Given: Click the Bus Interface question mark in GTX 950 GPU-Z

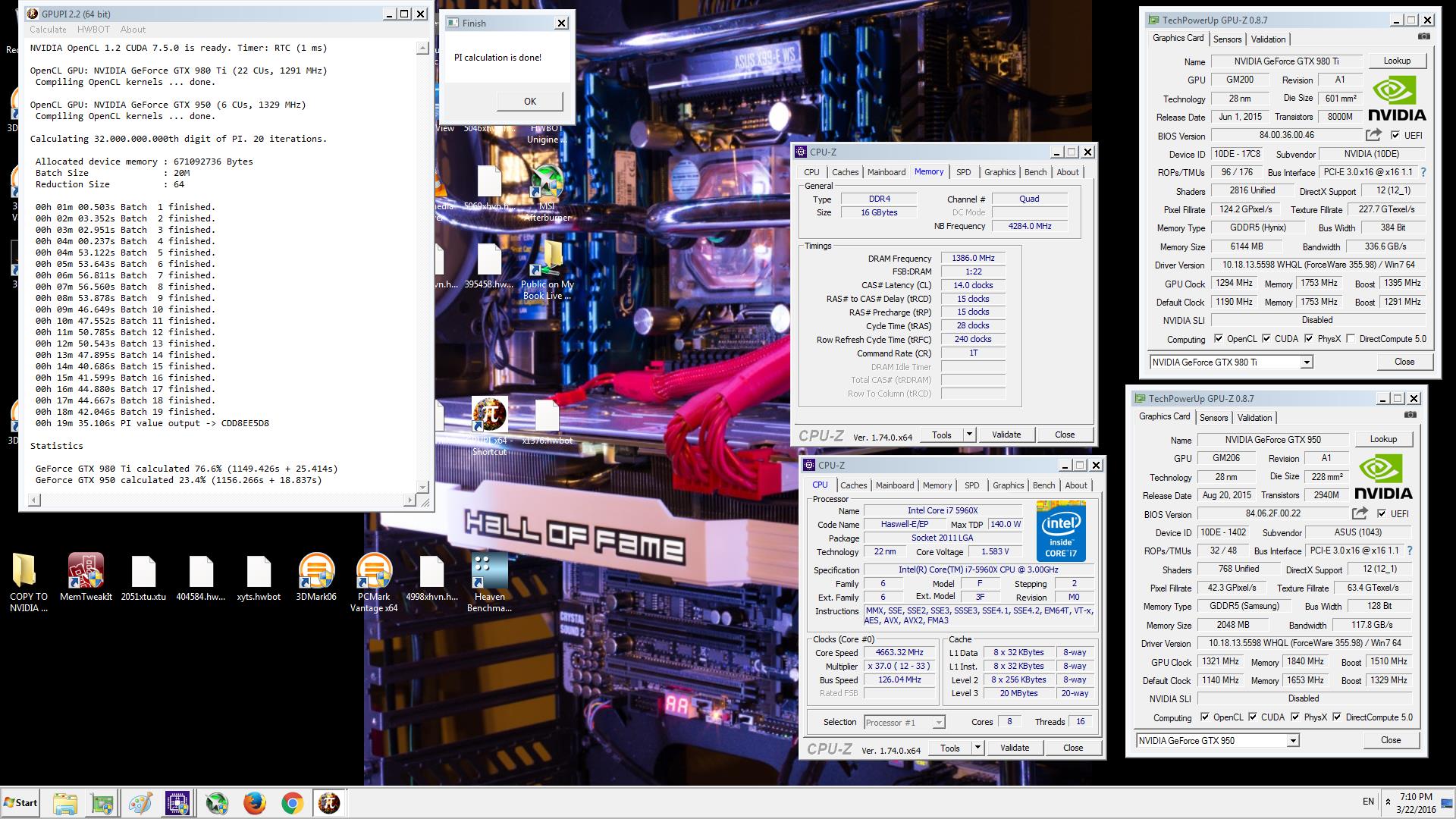Looking at the screenshot, I should tap(1409, 551).
